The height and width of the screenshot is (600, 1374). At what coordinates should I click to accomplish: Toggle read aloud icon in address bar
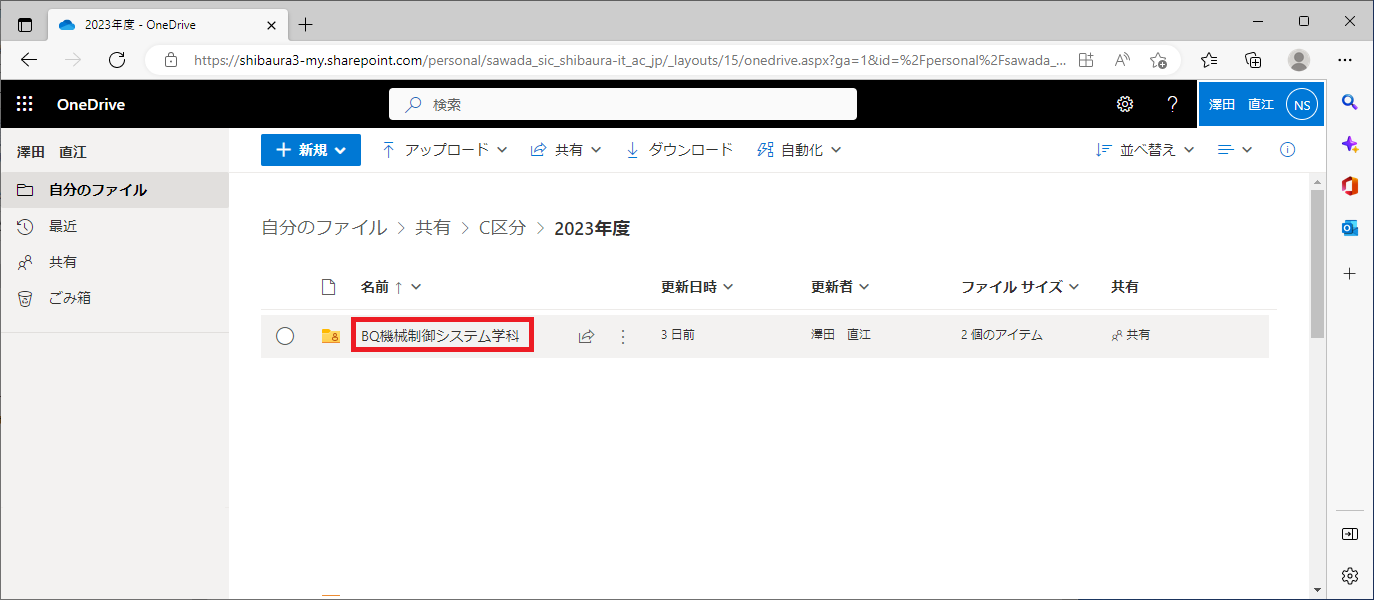coord(1122,60)
